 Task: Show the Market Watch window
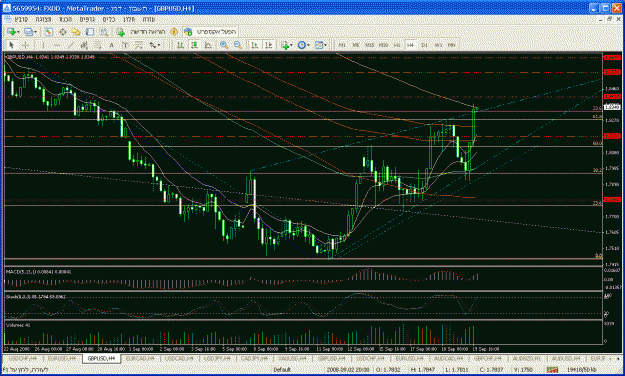click(x=49, y=32)
